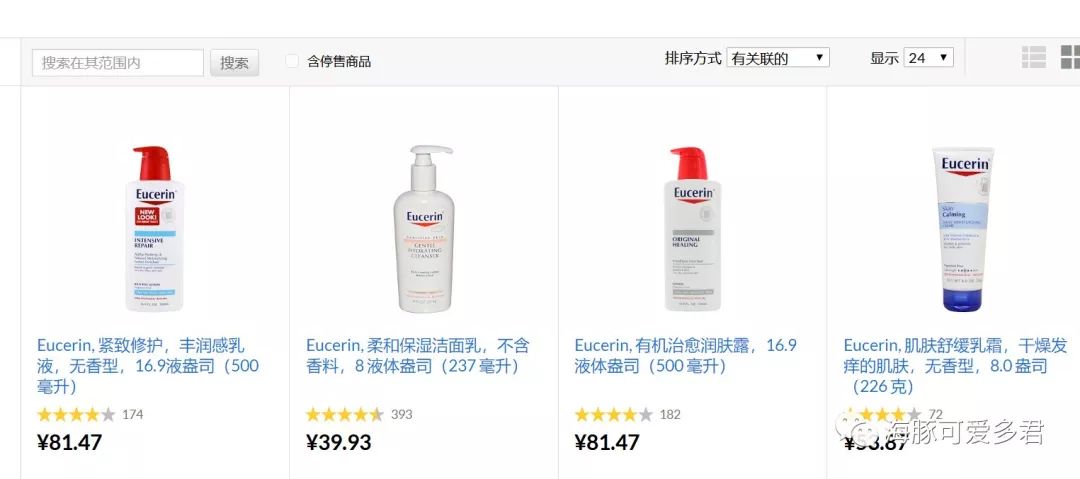
Task: Open the 182 reviews count
Action: (x=669, y=414)
